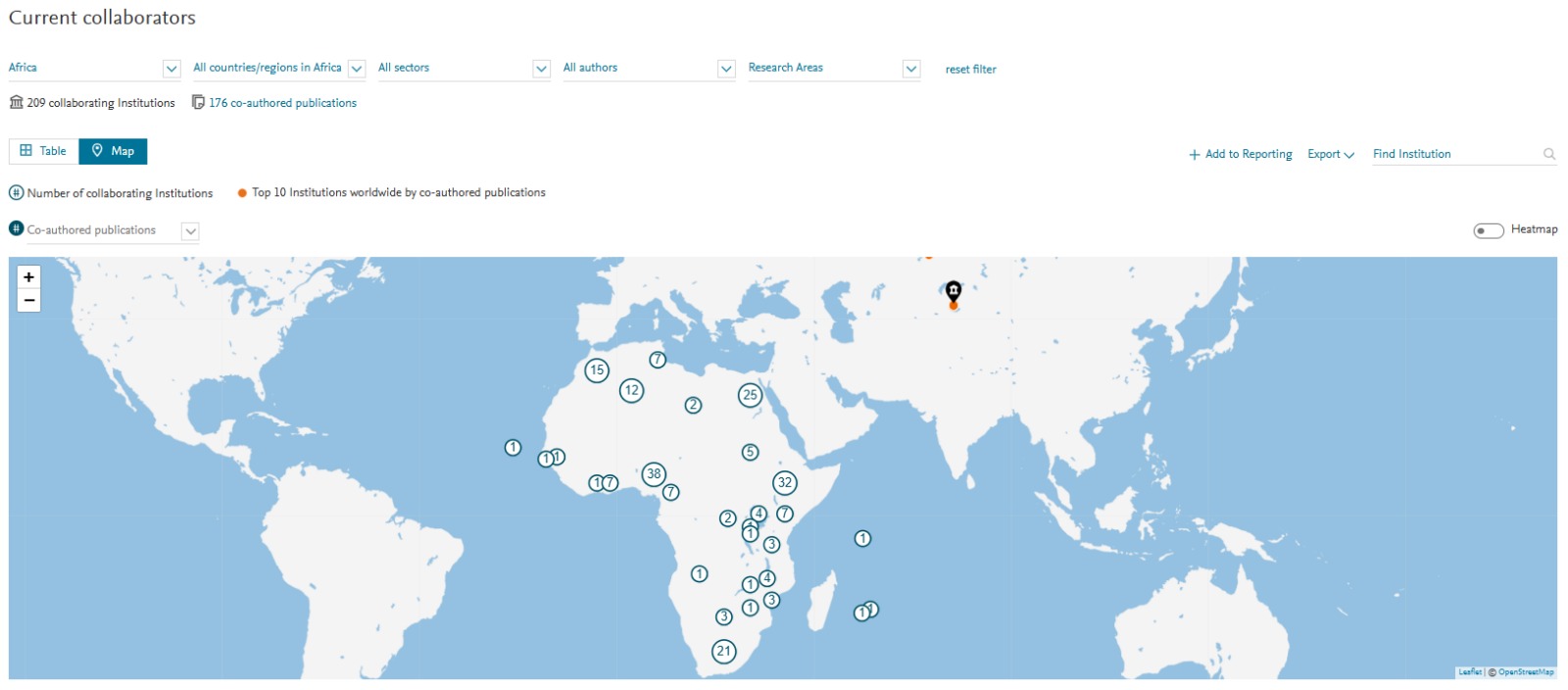Image resolution: width=1568 pixels, height=690 pixels.
Task: Click the location pin icon on Map tab
Action: coord(97,151)
